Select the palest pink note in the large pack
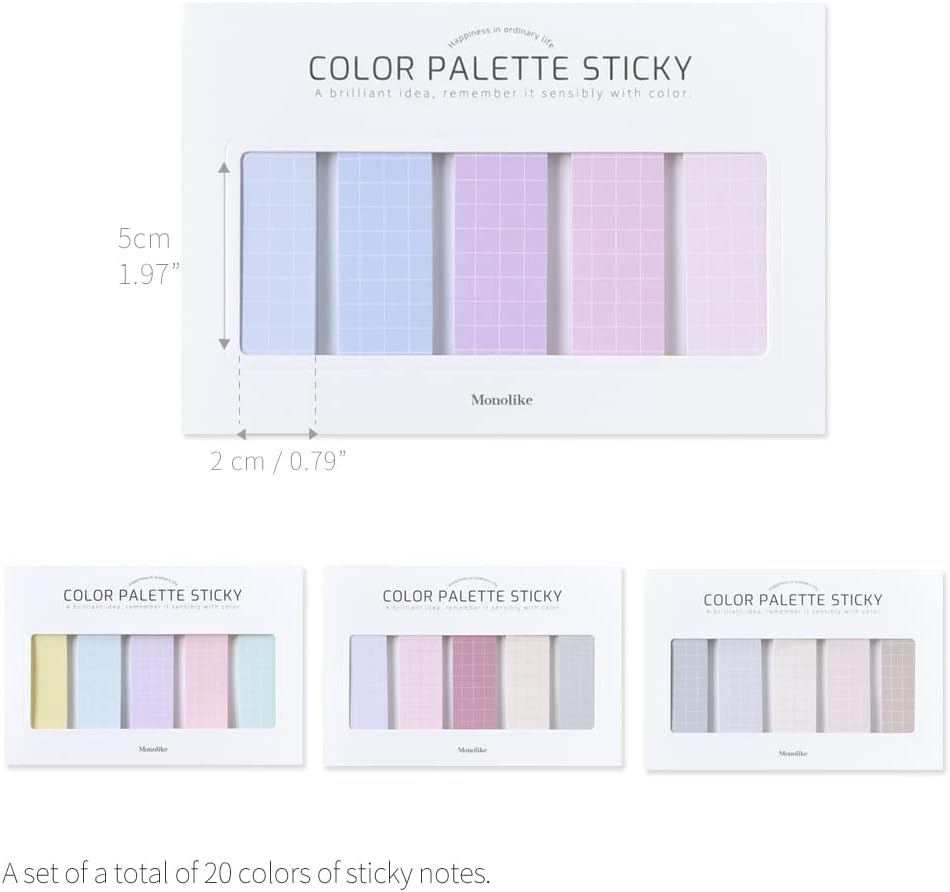This screenshot has width=950, height=892. [x=726, y=252]
